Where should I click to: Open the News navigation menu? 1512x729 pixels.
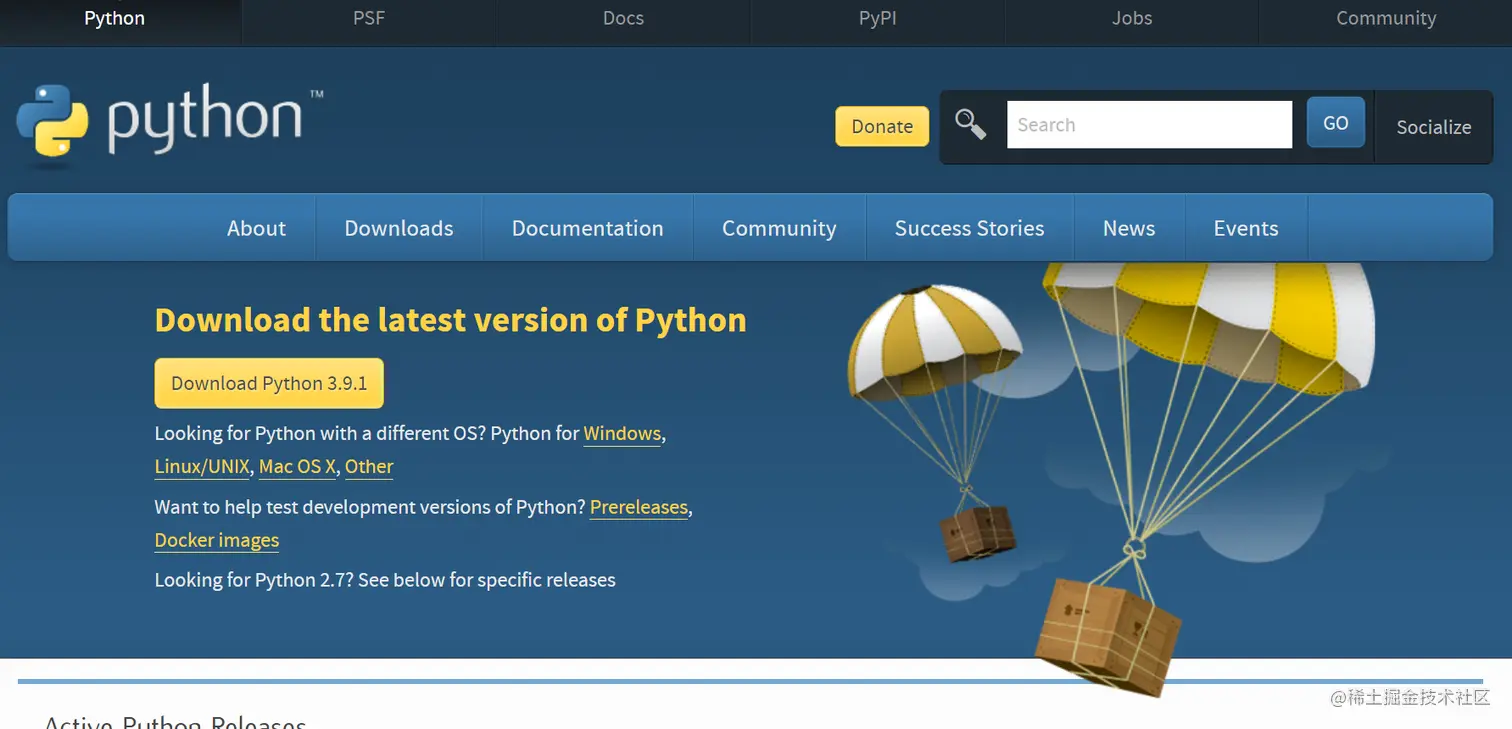1129,228
